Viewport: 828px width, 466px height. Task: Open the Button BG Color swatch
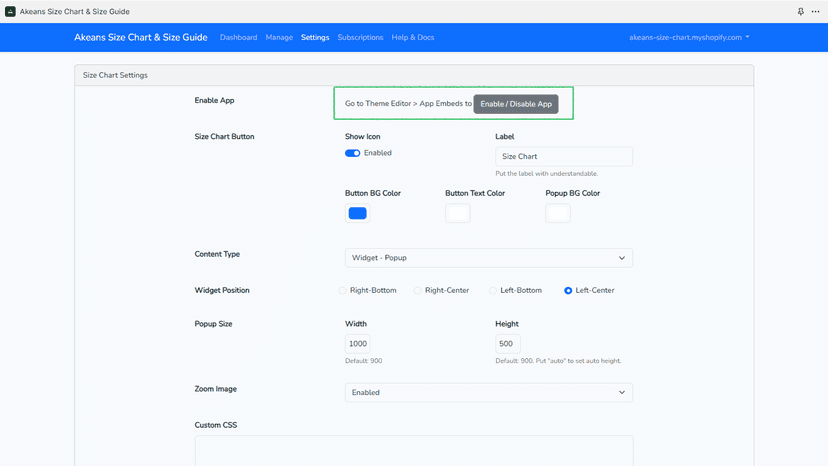tap(357, 213)
